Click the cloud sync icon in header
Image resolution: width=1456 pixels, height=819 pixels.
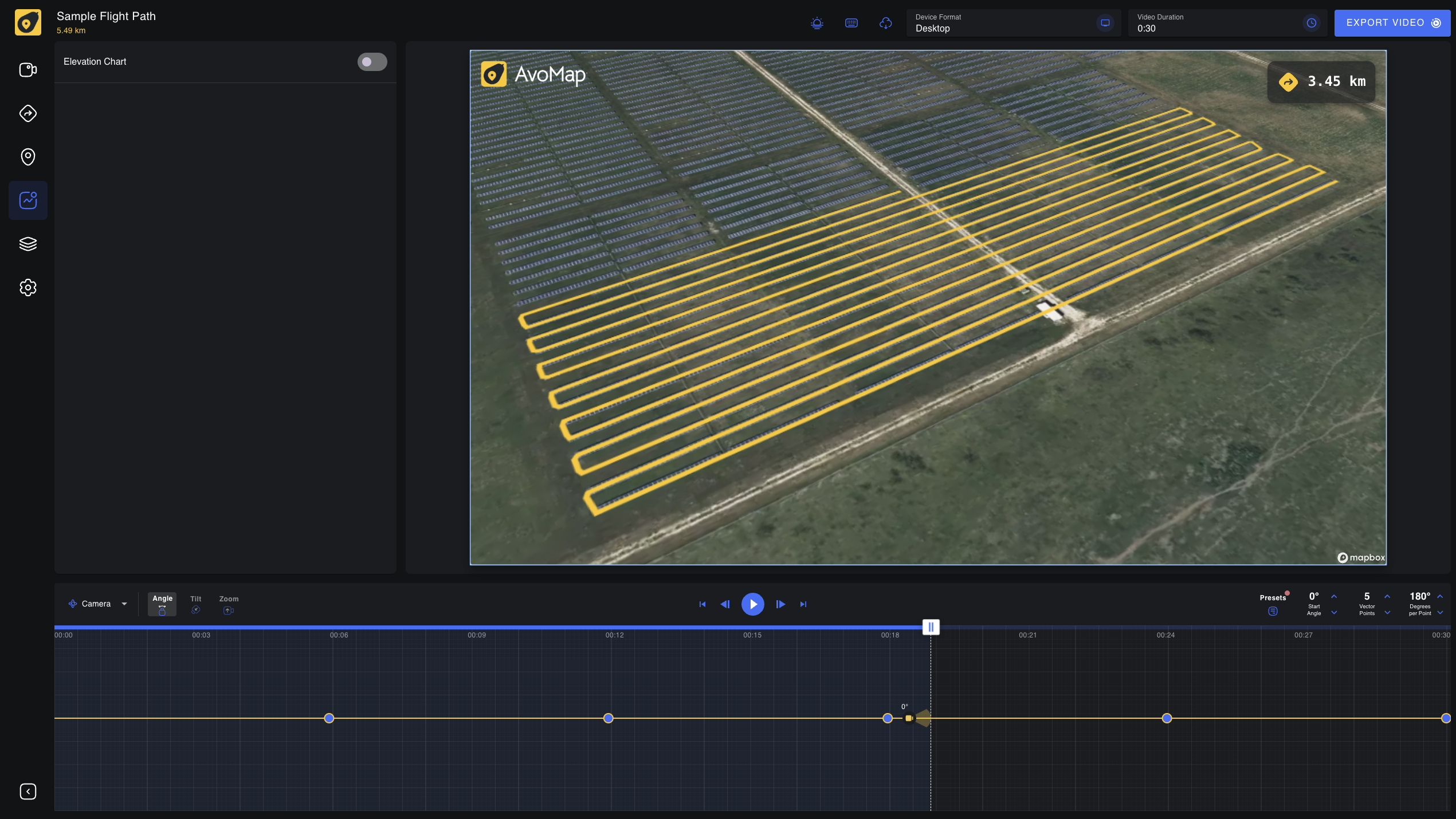885,23
